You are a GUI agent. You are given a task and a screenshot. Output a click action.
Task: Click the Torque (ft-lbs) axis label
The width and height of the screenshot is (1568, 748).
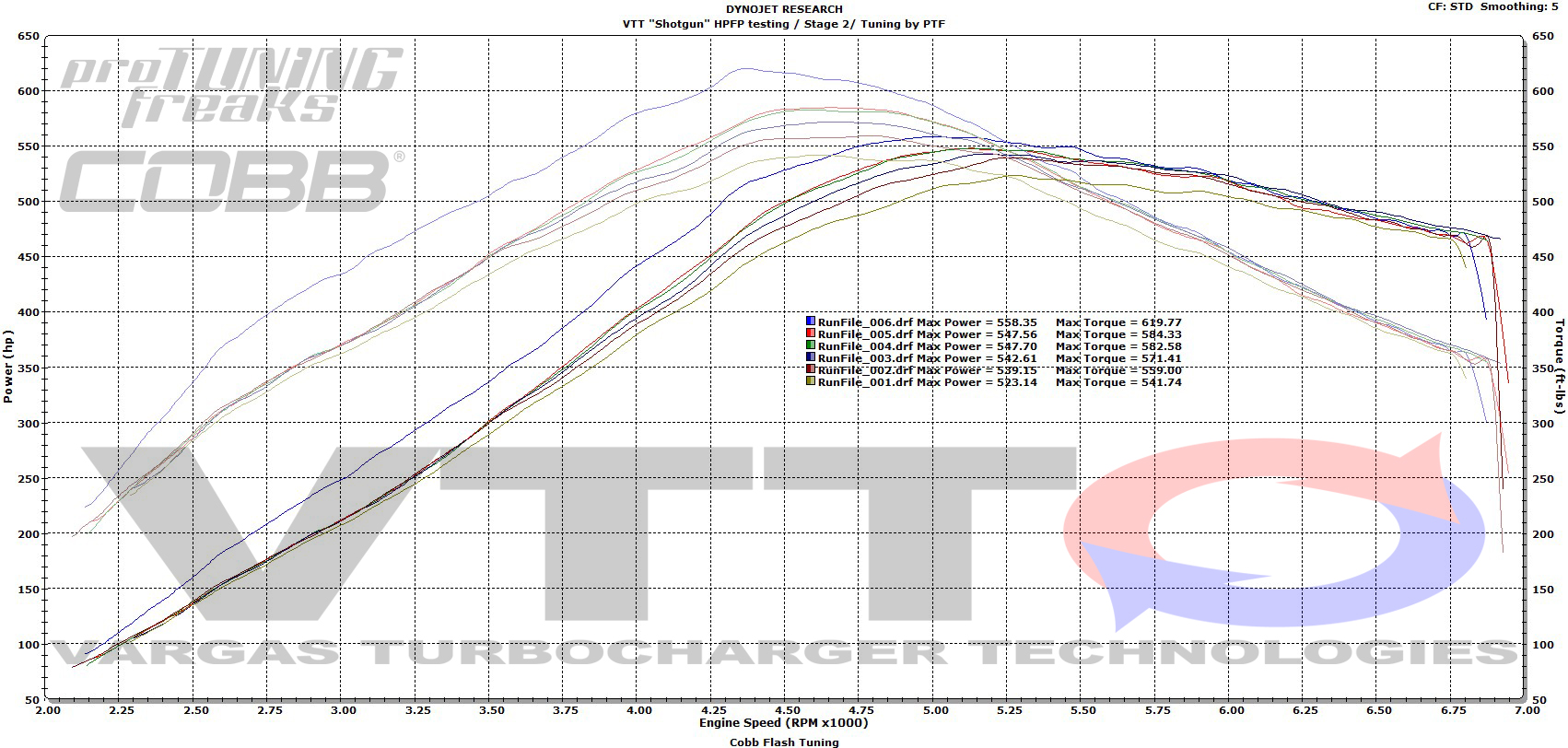pos(1560,367)
